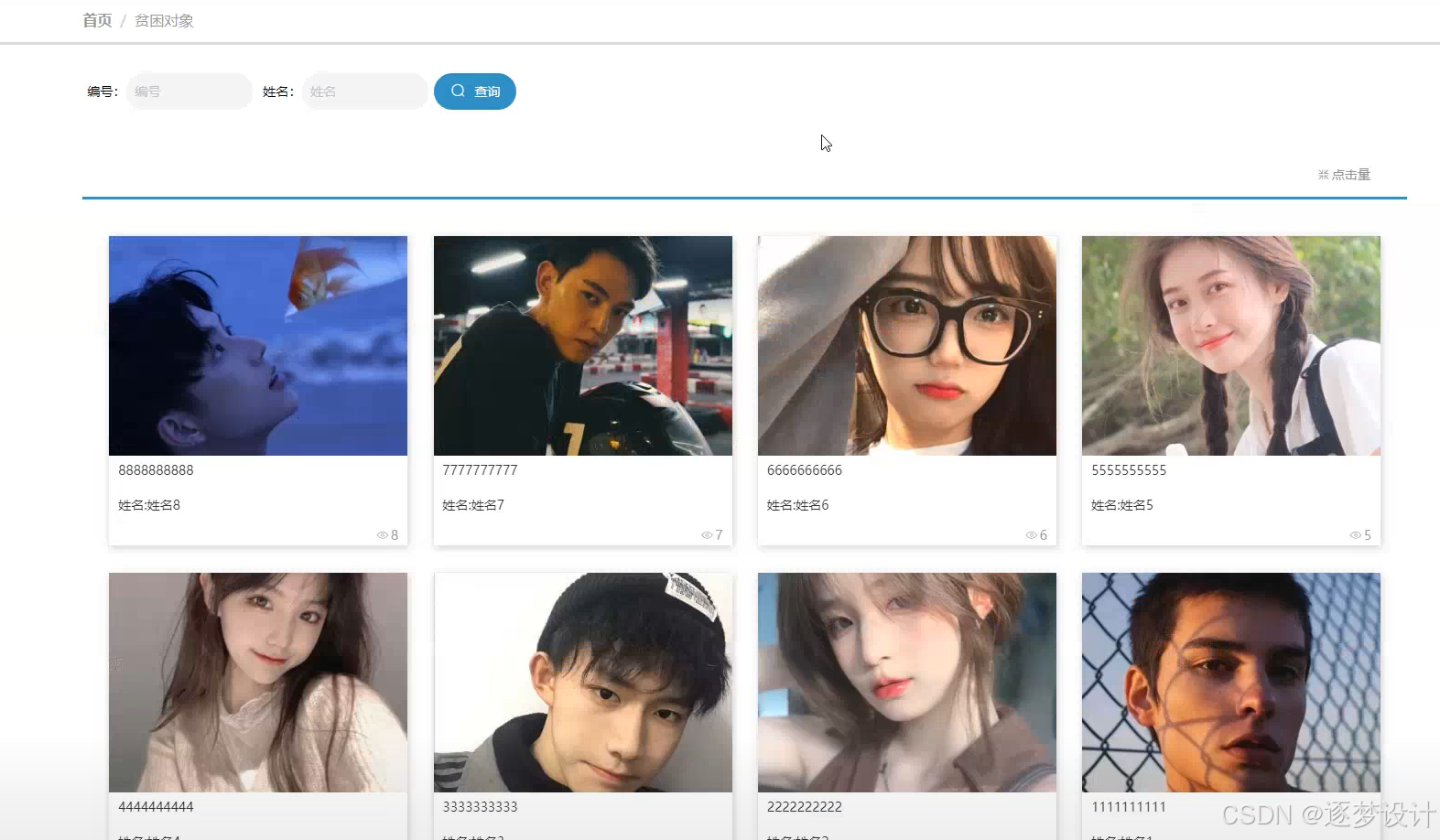Open photo of card 3333333333
The height and width of the screenshot is (840, 1440).
[583, 683]
